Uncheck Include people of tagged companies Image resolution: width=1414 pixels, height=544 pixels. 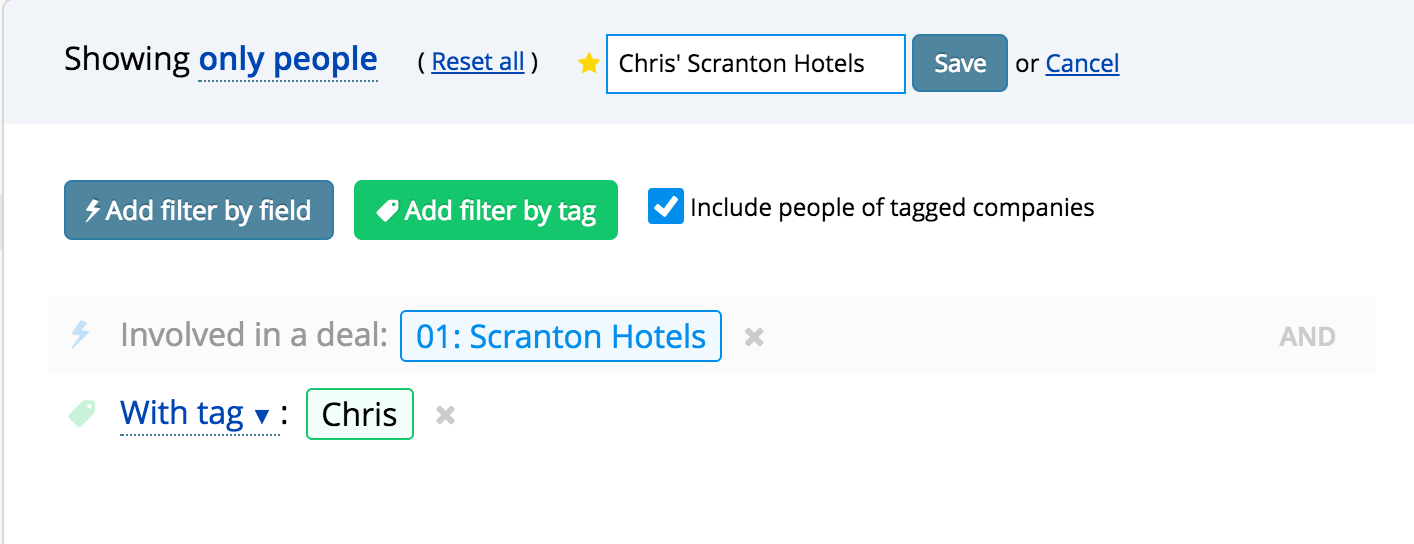tap(666, 207)
